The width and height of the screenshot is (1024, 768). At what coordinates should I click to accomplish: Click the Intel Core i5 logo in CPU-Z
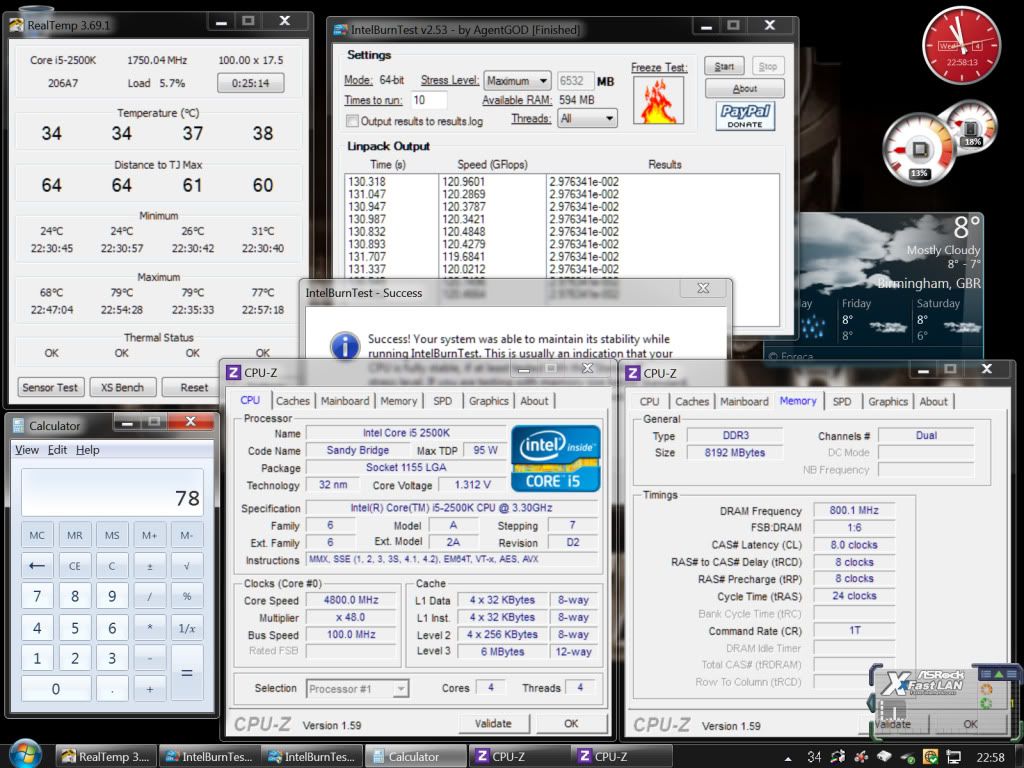555,458
